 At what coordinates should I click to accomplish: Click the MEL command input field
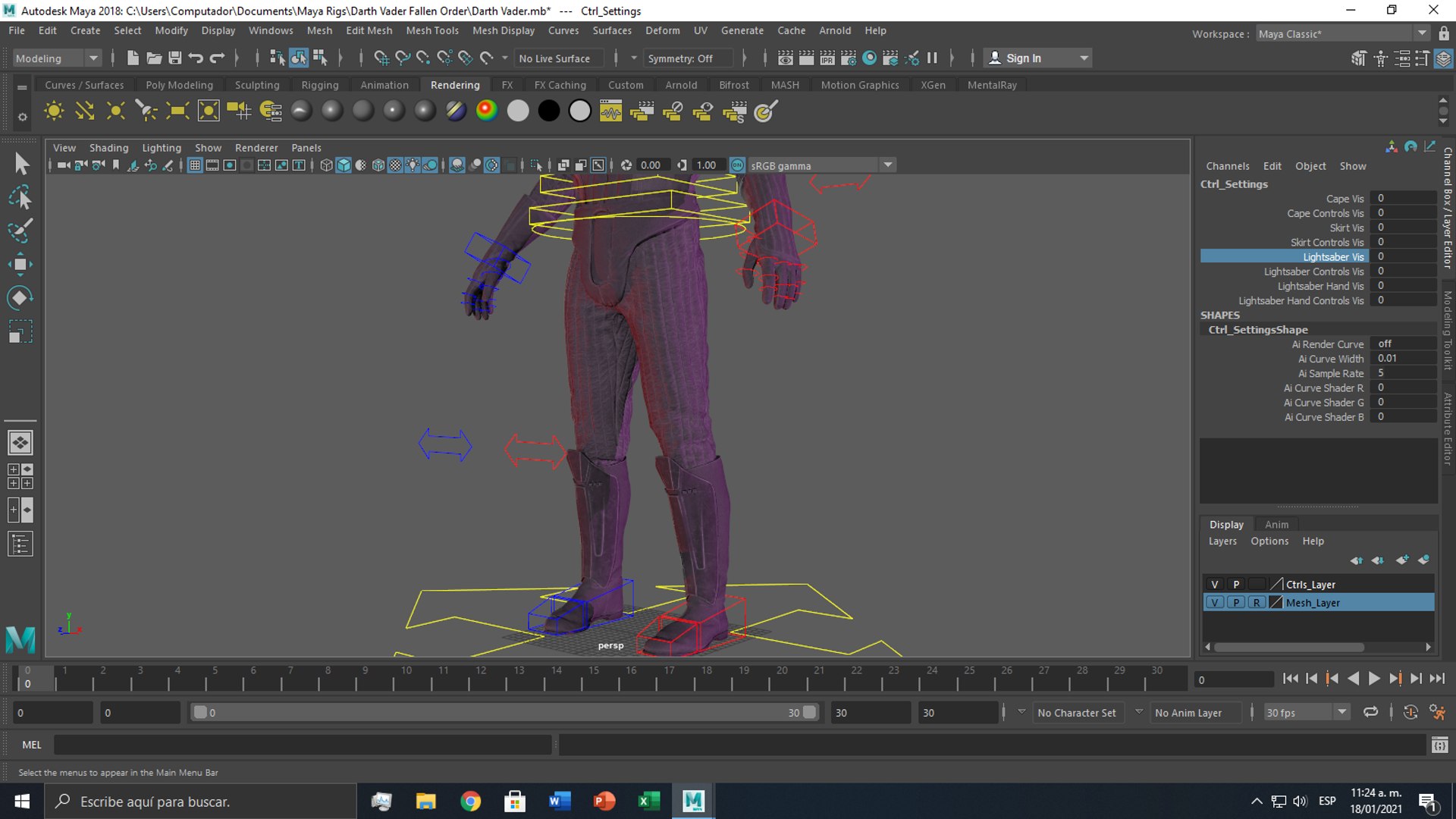[302, 745]
